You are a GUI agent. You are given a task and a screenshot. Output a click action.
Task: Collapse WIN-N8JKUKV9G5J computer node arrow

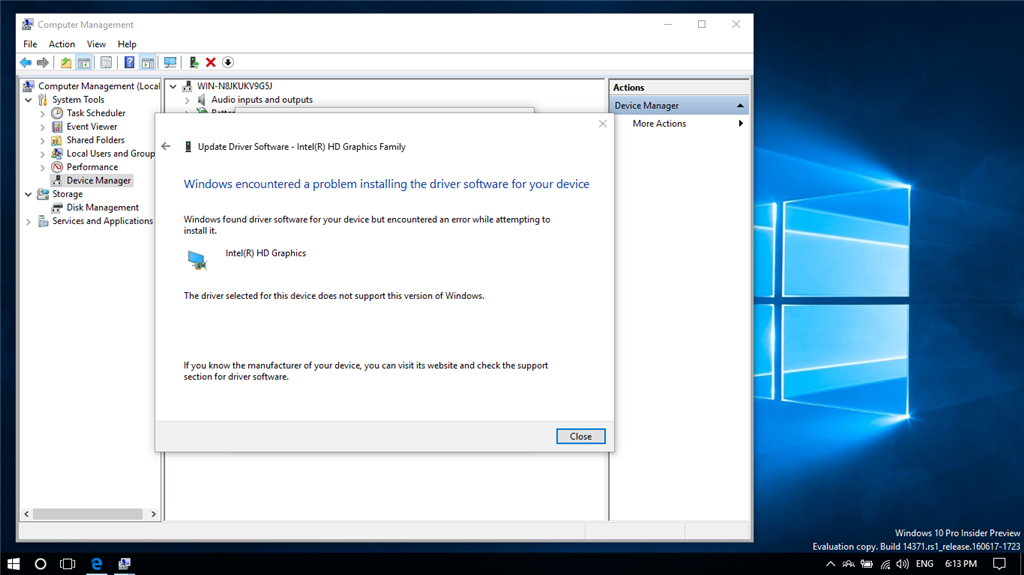(173, 86)
